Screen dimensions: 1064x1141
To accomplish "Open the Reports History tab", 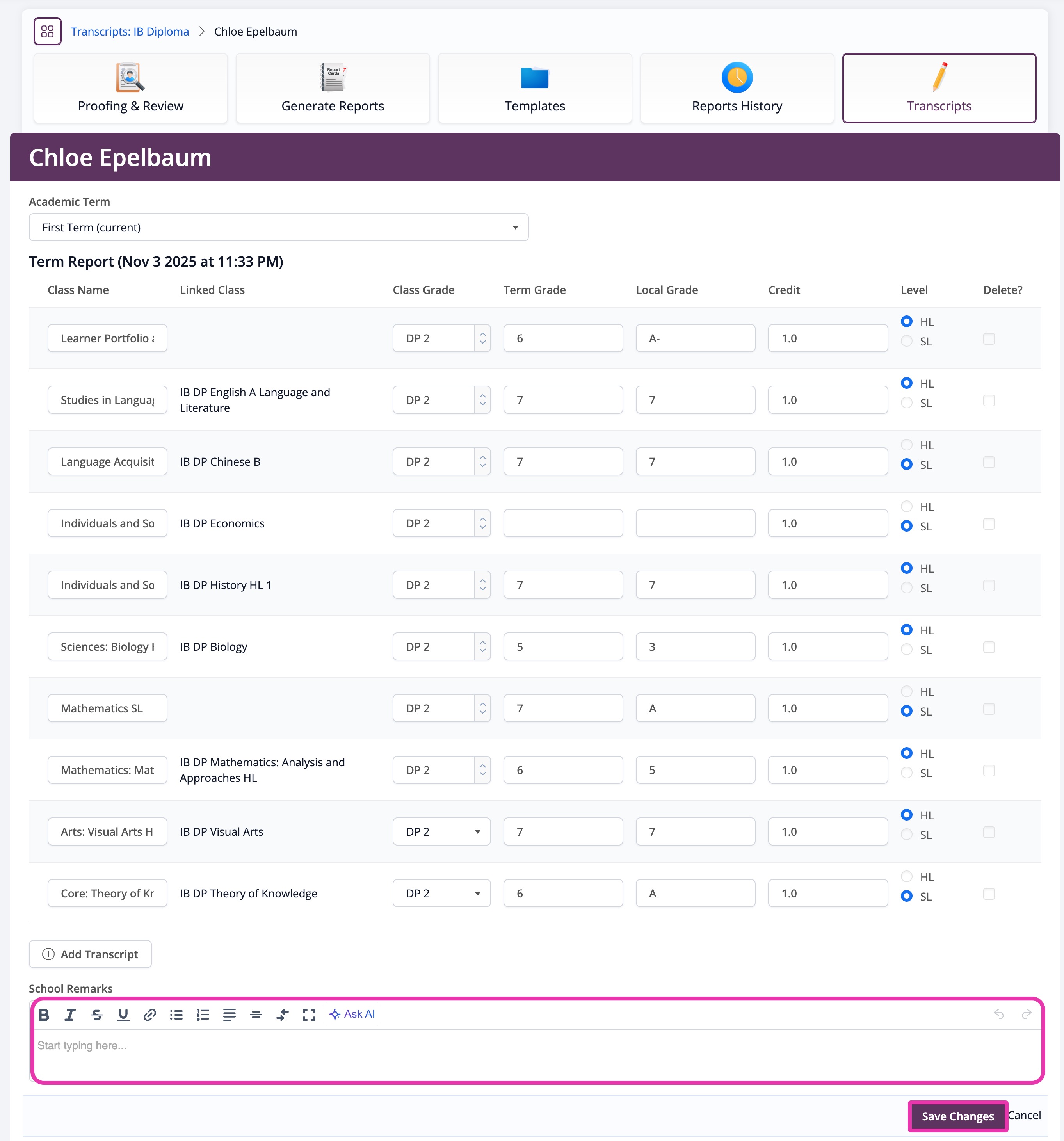I will (x=736, y=88).
